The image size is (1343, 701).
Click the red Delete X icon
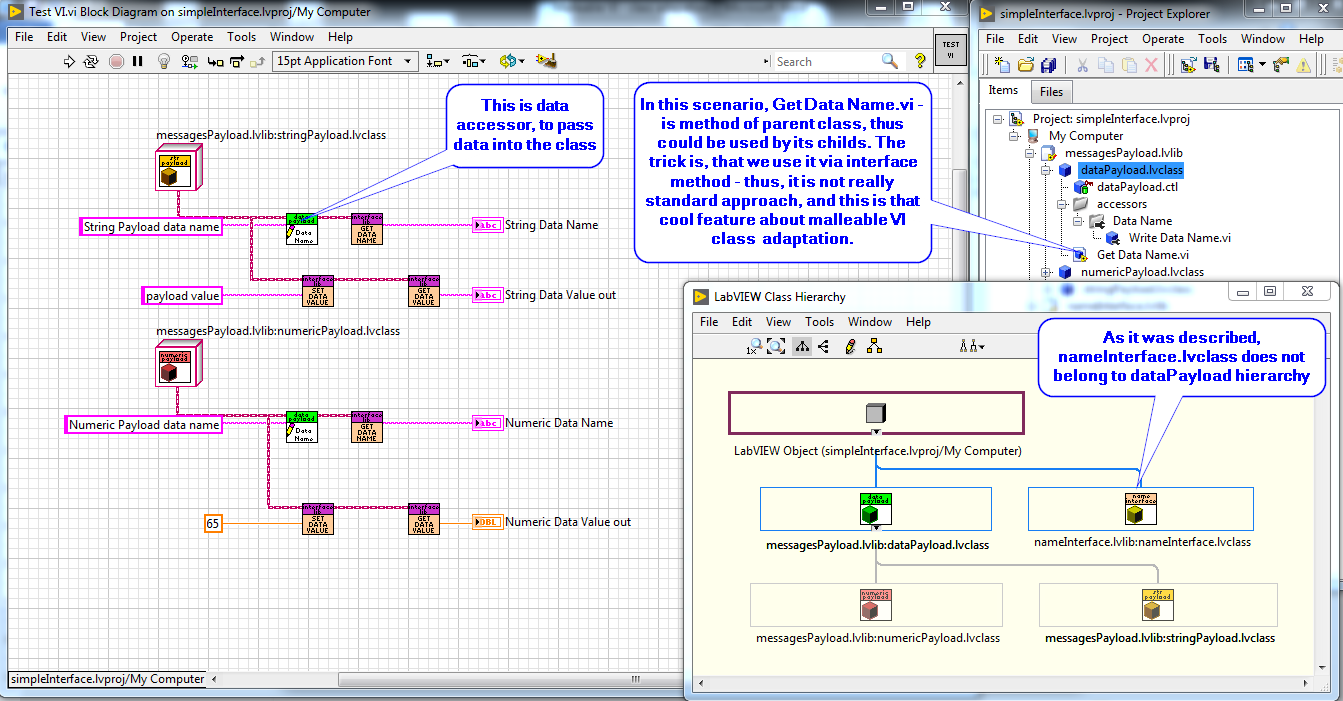click(x=1152, y=65)
